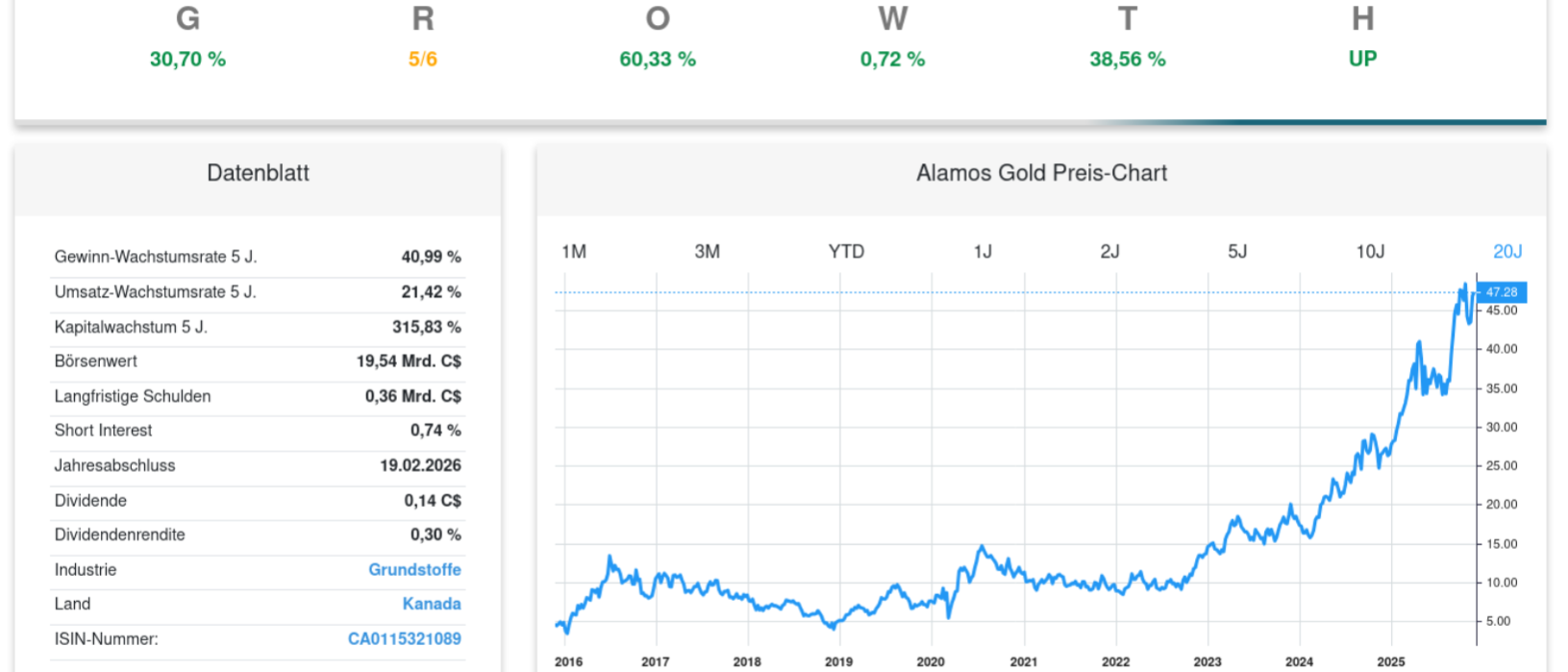Expand the 3M timeframe option

[708, 251]
